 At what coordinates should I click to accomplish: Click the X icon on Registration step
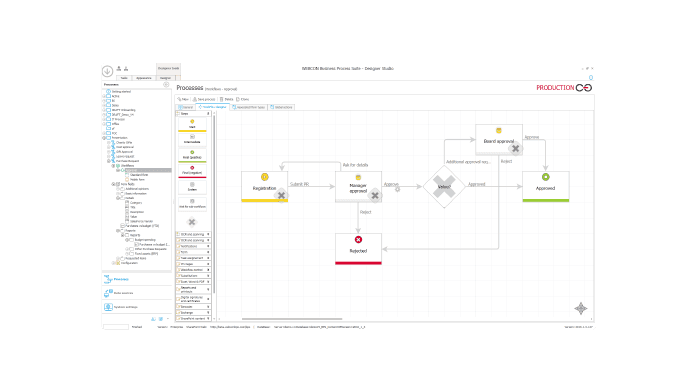coord(281,195)
